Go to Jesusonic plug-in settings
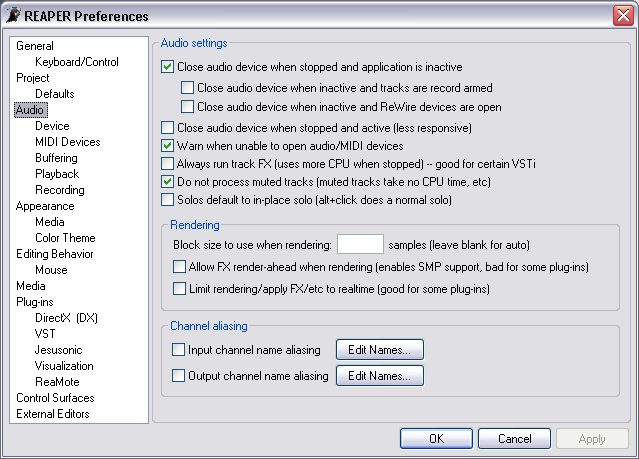 [59, 350]
